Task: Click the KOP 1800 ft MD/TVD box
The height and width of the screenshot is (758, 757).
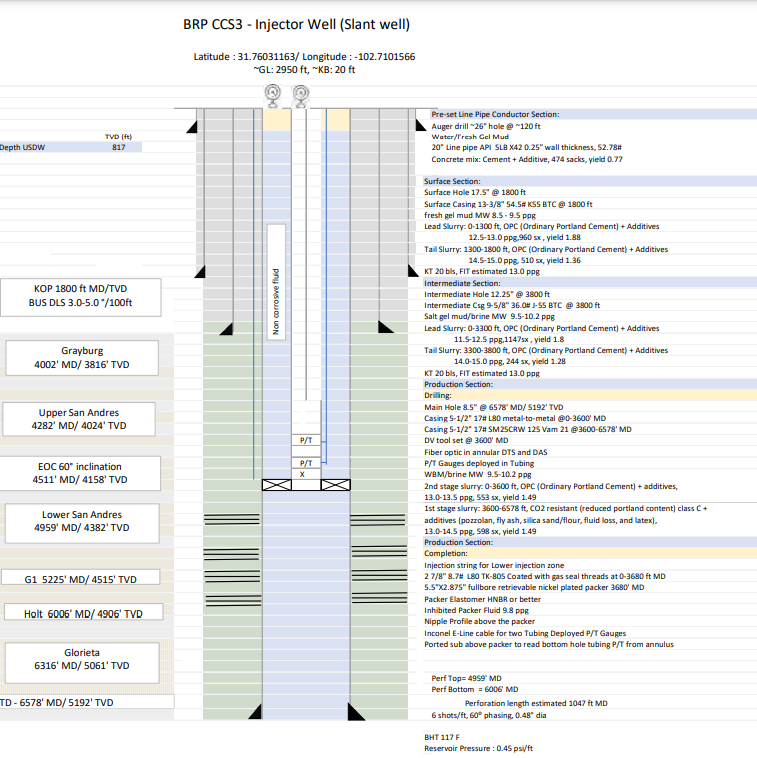Action: click(81, 295)
